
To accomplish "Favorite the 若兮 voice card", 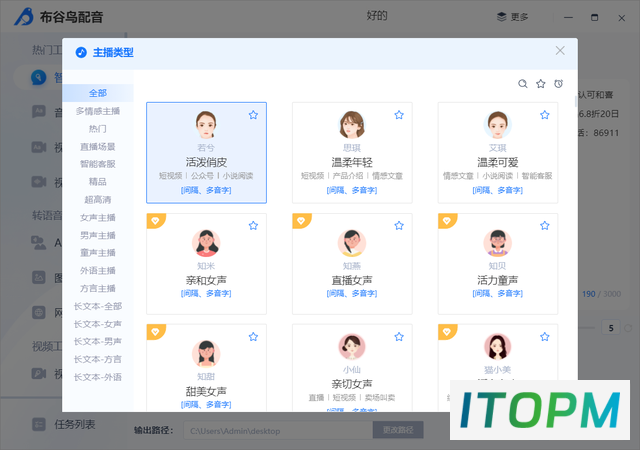I will click(x=253, y=115).
